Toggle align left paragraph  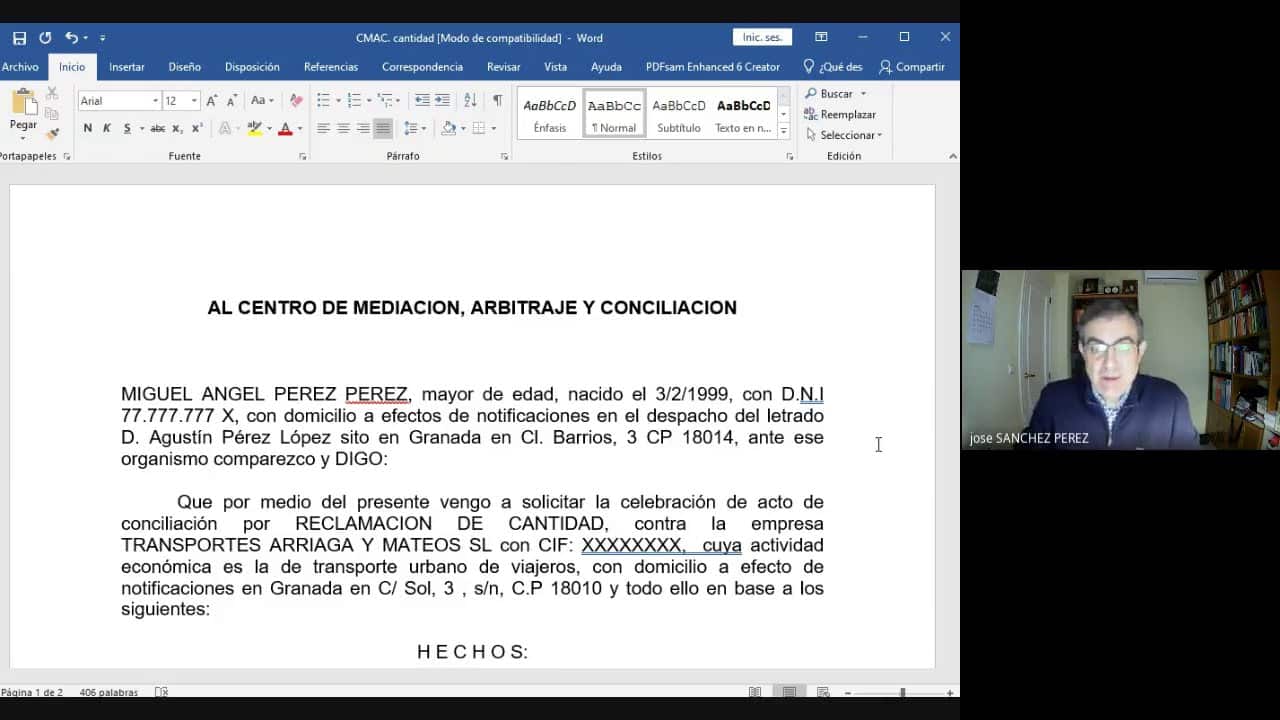323,128
